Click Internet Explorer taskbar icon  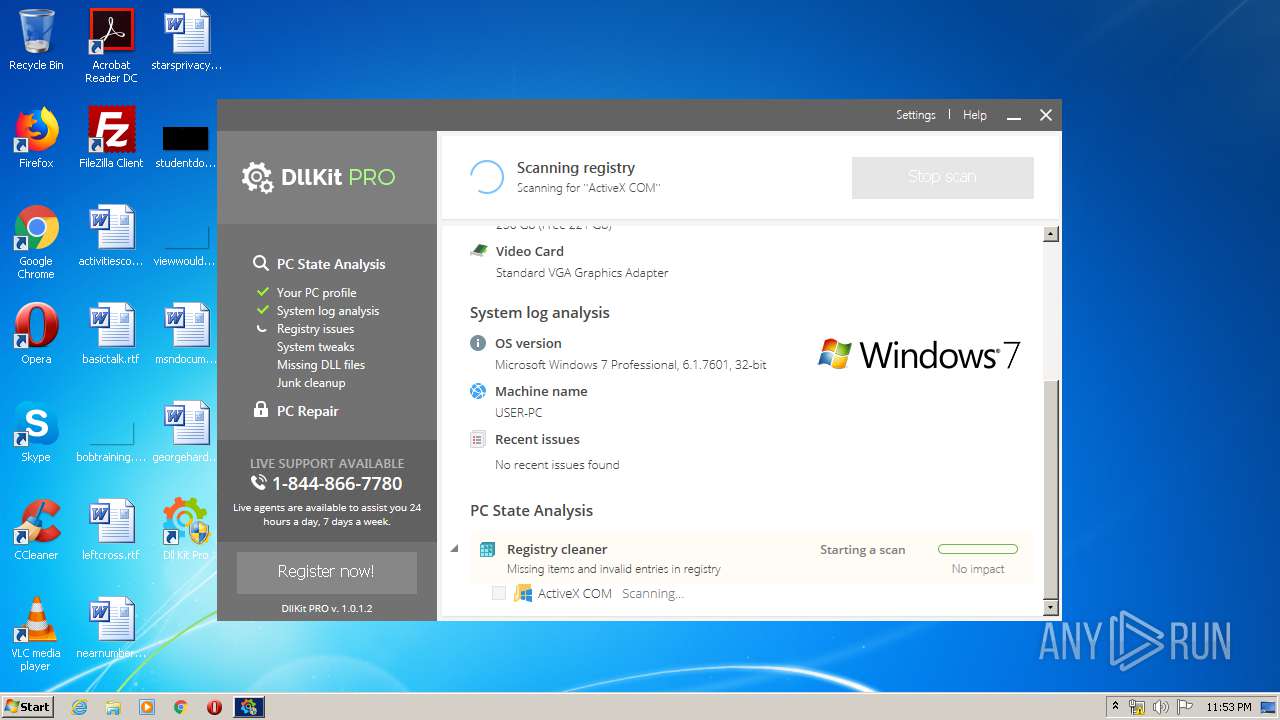click(x=79, y=707)
